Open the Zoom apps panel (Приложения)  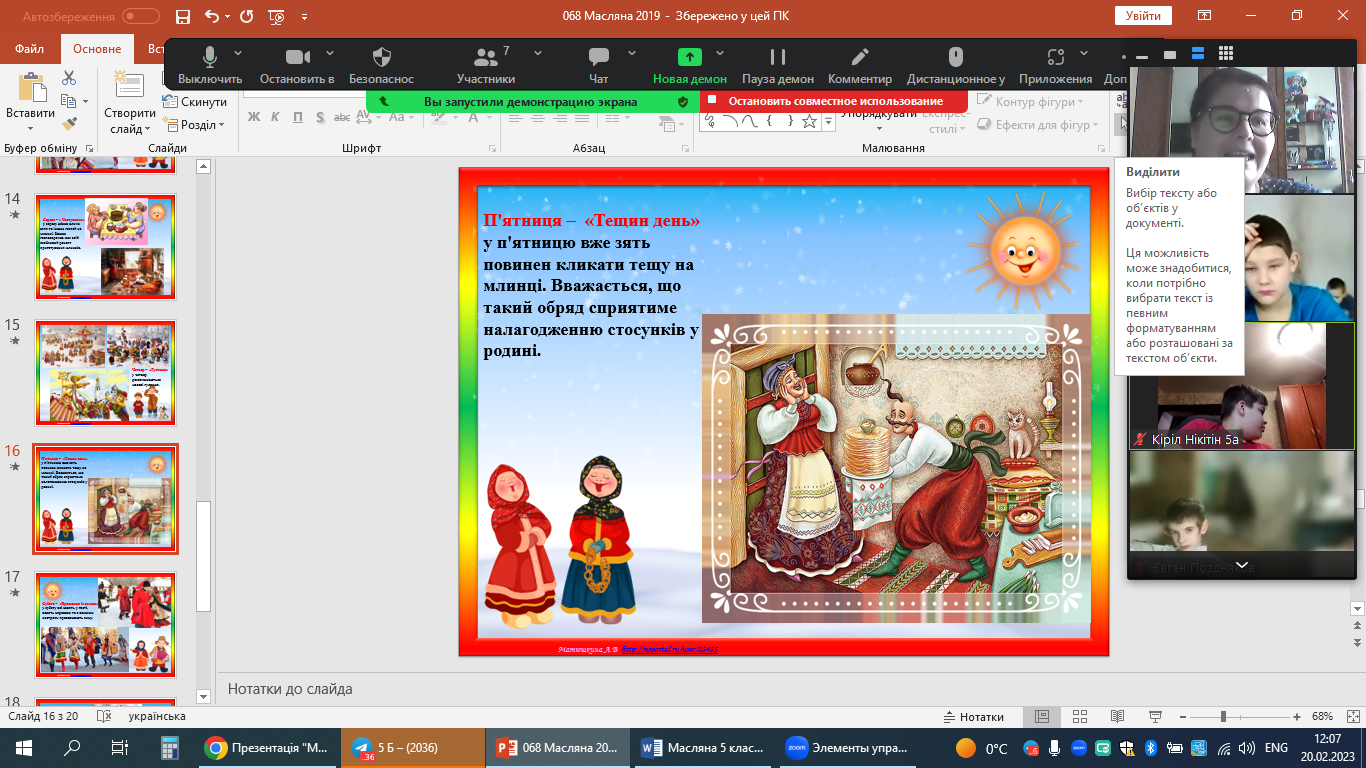[1055, 65]
